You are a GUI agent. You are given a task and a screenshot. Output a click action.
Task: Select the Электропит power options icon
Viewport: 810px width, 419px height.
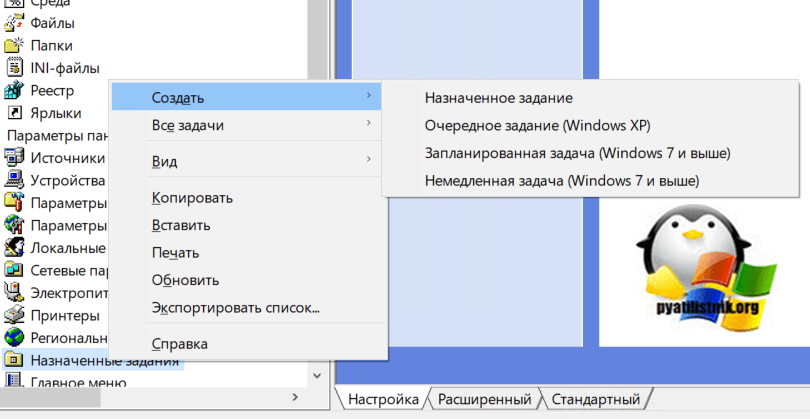[x=14, y=293]
